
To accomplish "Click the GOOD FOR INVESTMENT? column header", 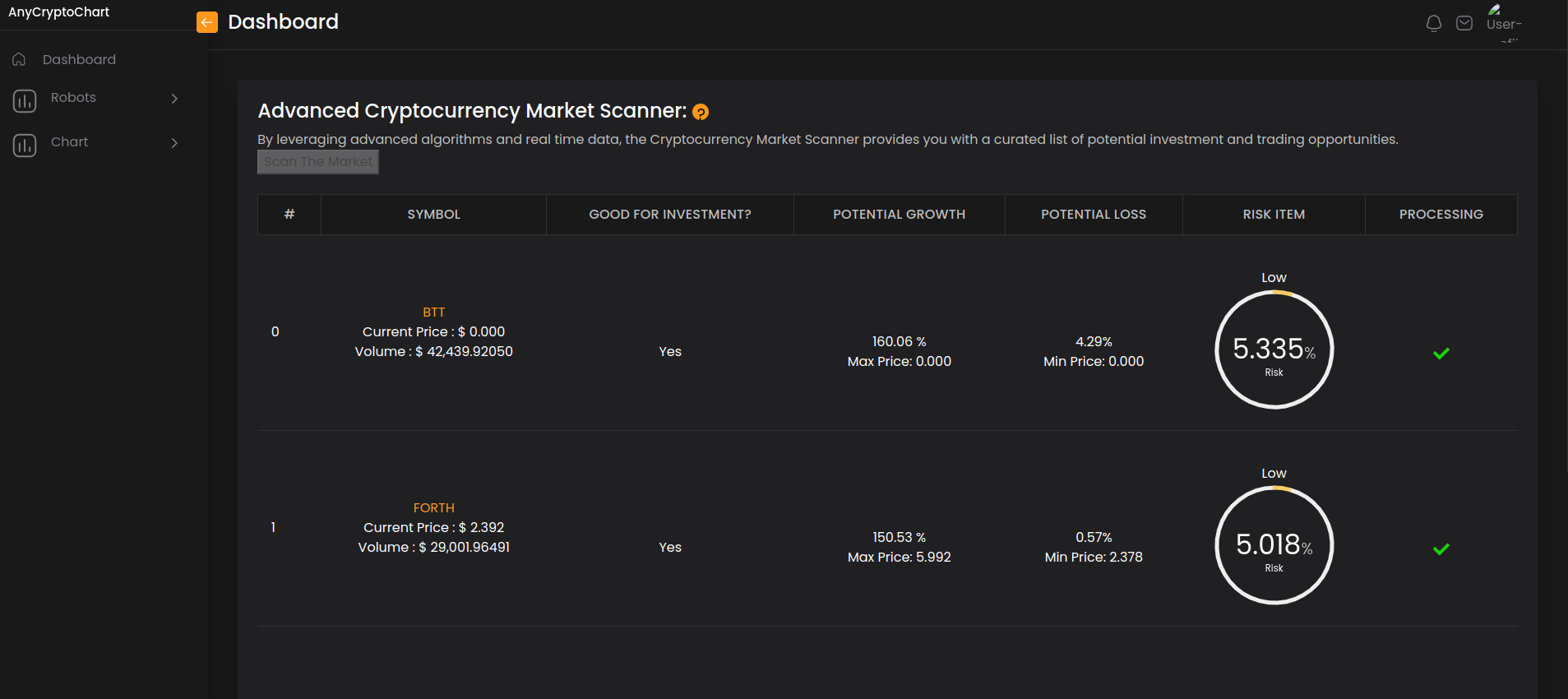I will (x=670, y=215).
